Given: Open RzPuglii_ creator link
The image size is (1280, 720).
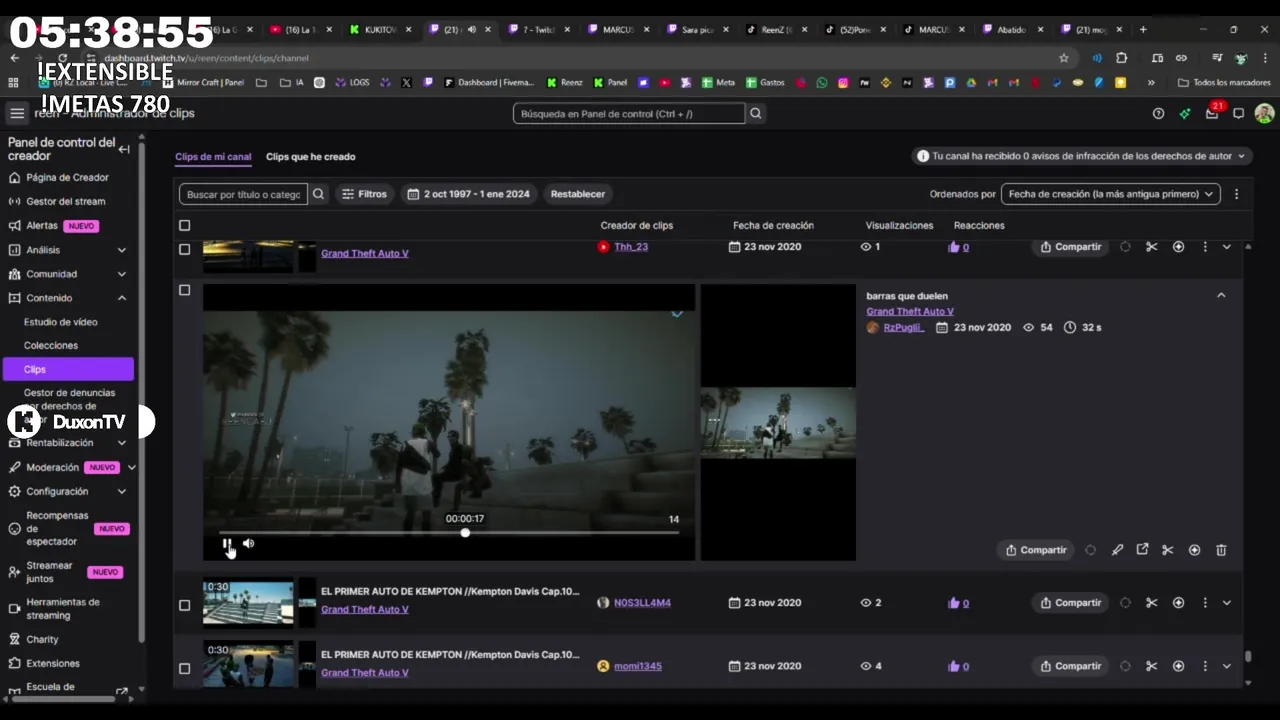Looking at the screenshot, I should pos(903,327).
